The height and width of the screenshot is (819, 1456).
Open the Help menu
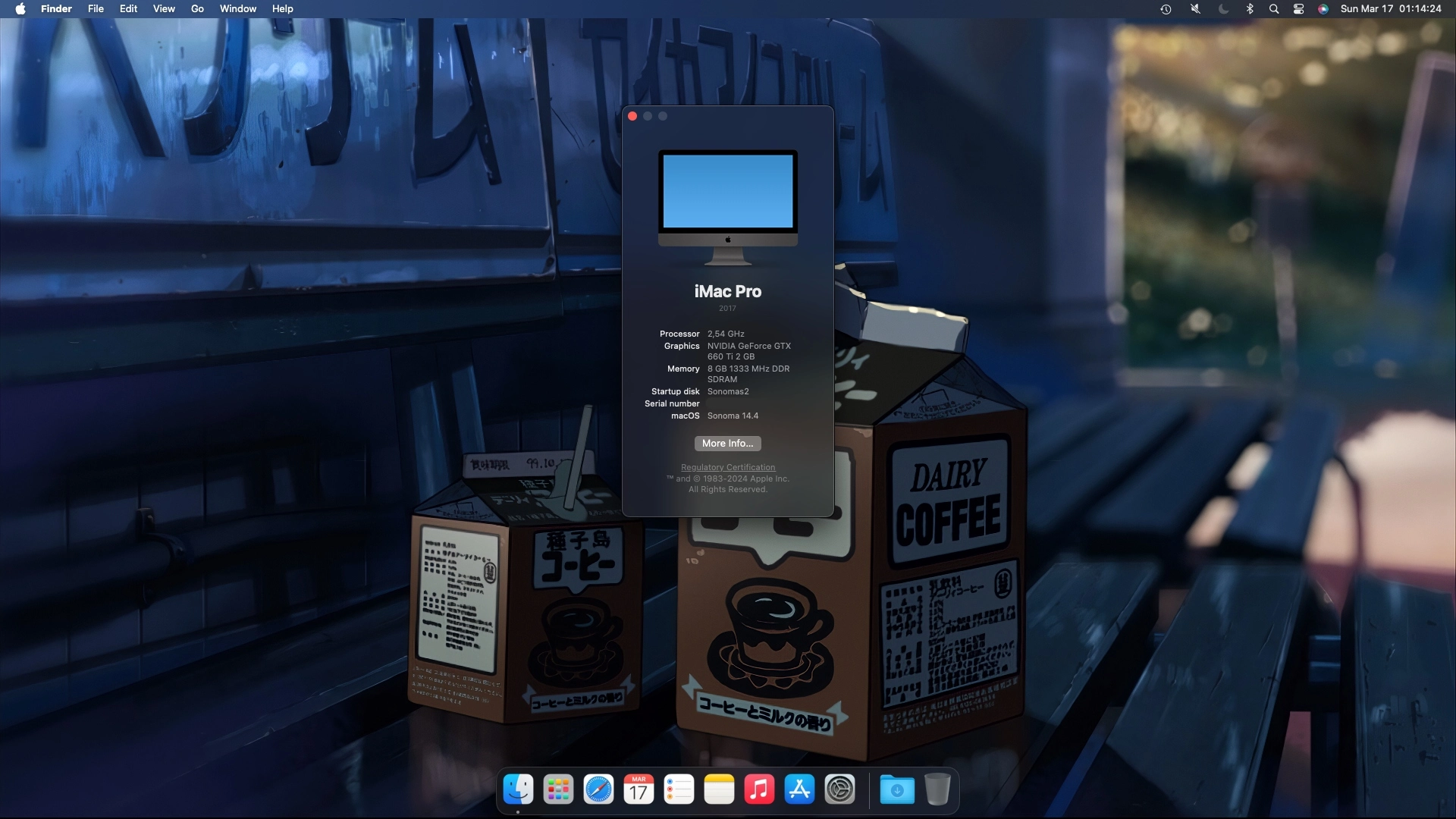pyautogui.click(x=282, y=9)
